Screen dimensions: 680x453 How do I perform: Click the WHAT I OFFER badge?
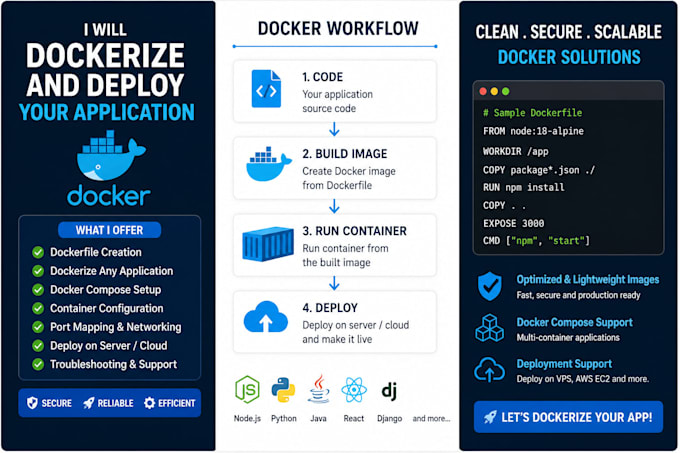pos(109,230)
